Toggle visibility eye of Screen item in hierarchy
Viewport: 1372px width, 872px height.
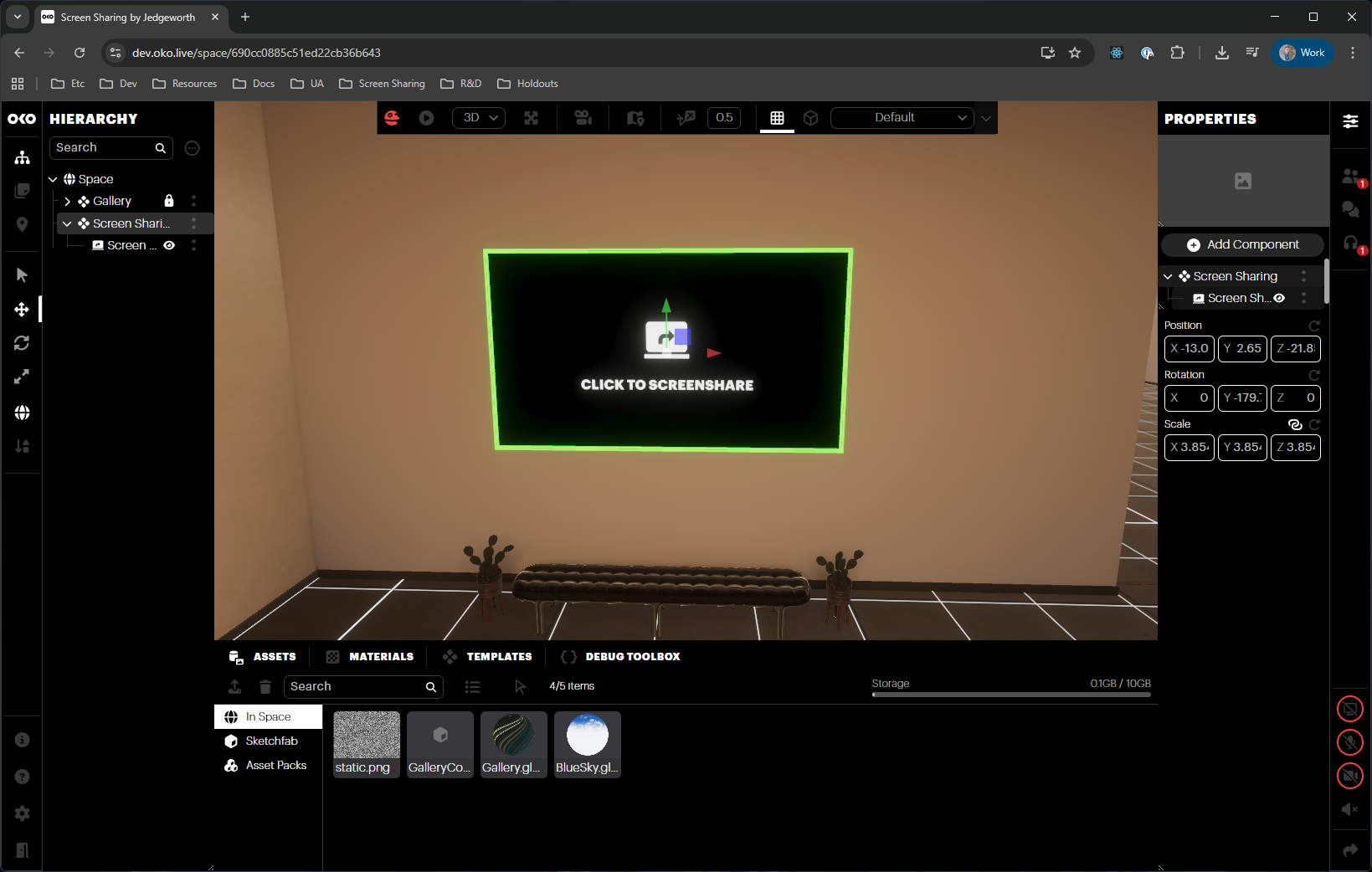[169, 245]
